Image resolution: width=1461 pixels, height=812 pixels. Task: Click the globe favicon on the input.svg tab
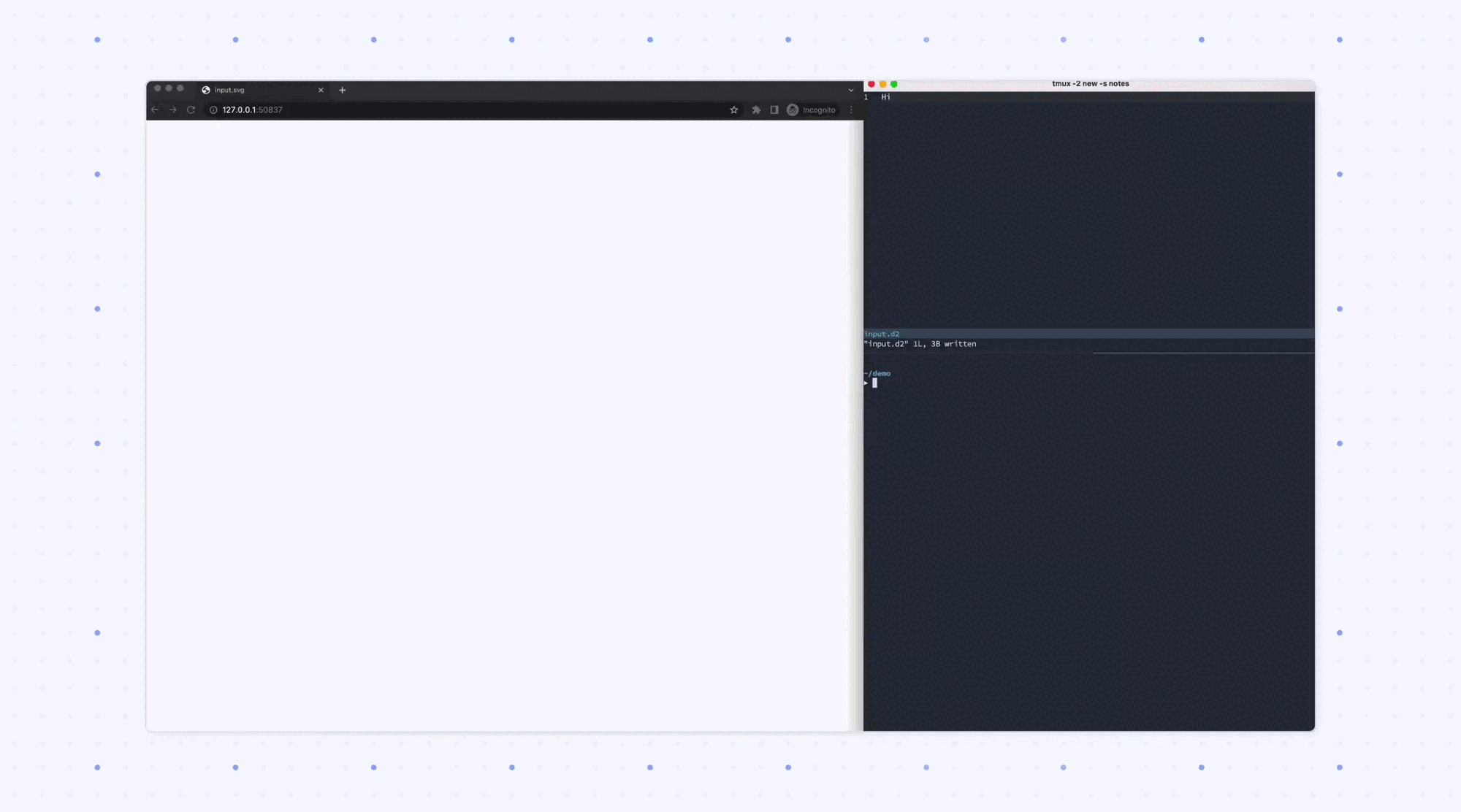tap(205, 90)
